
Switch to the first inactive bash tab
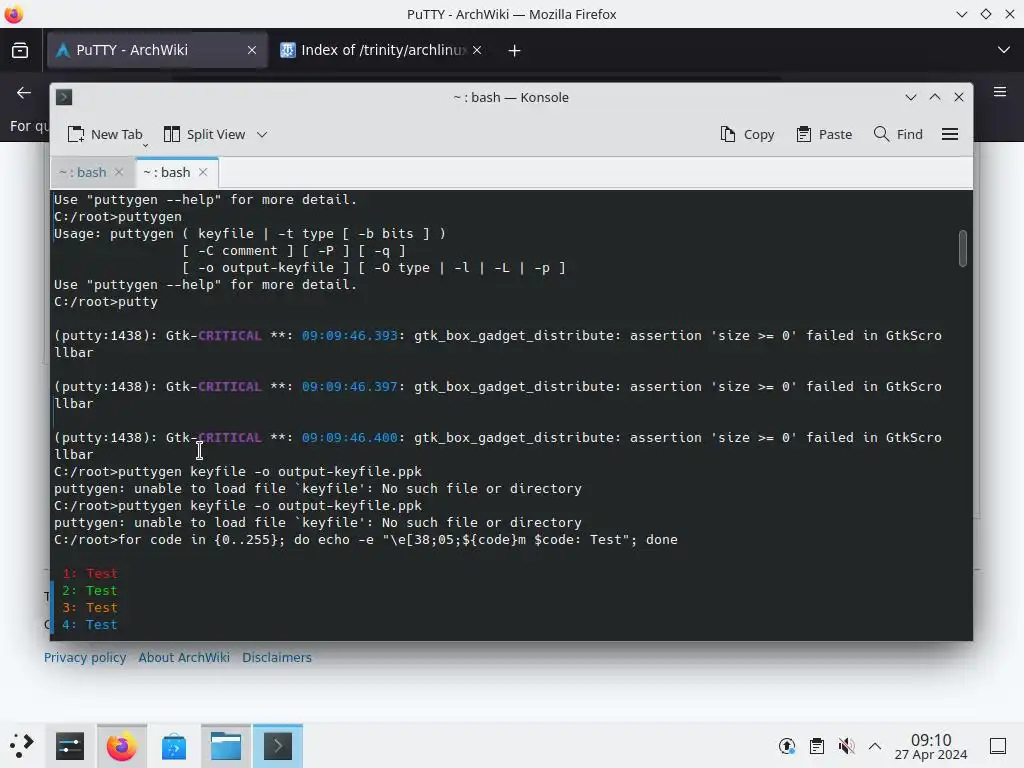83,172
